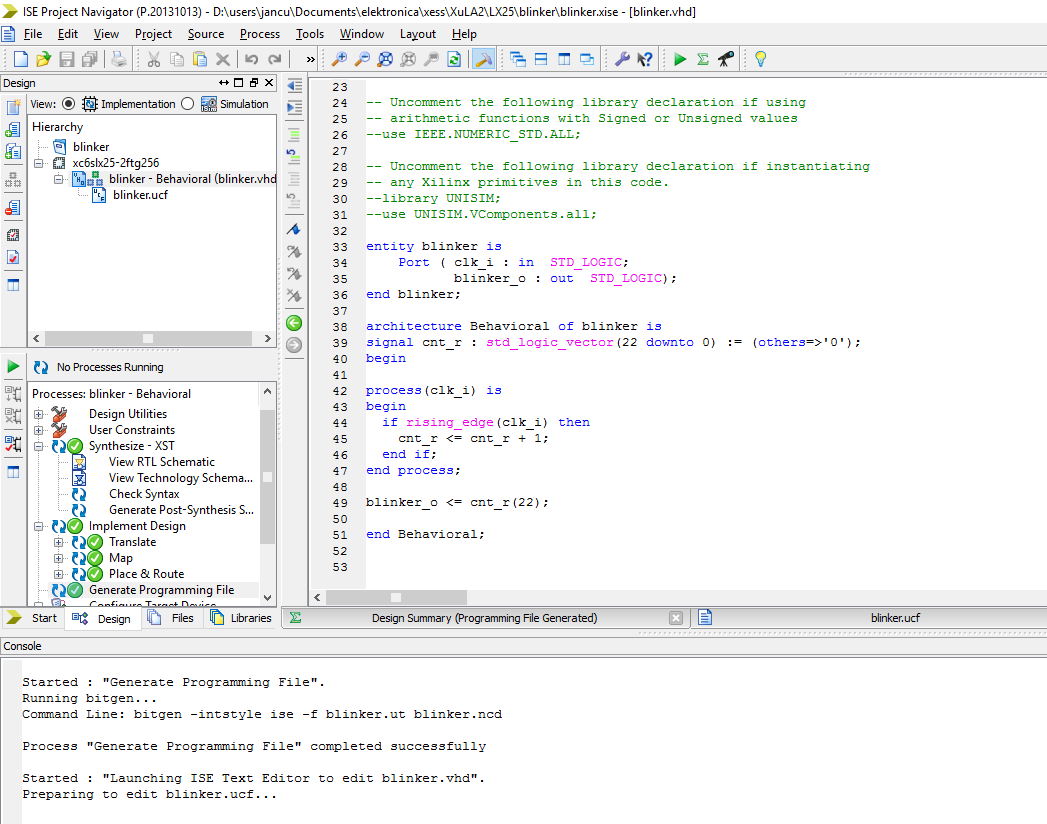Image resolution: width=1047 pixels, height=824 pixels.
Task: Select the Simulation view radio button
Action: [188, 104]
